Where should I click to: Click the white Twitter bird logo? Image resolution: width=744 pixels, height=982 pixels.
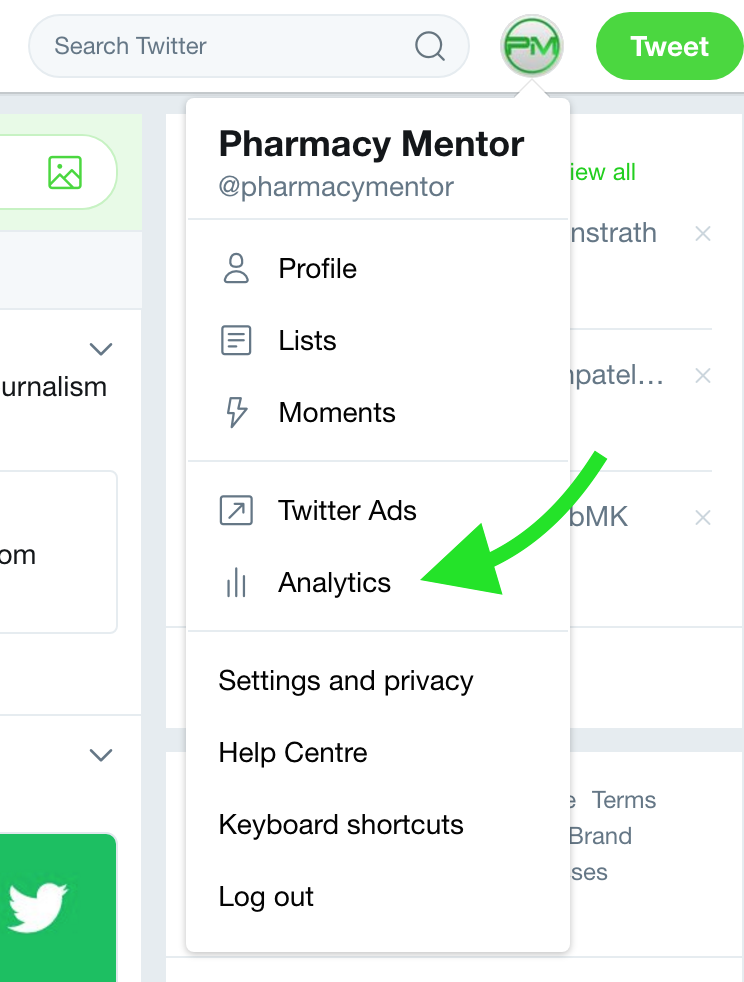[x=38, y=906]
